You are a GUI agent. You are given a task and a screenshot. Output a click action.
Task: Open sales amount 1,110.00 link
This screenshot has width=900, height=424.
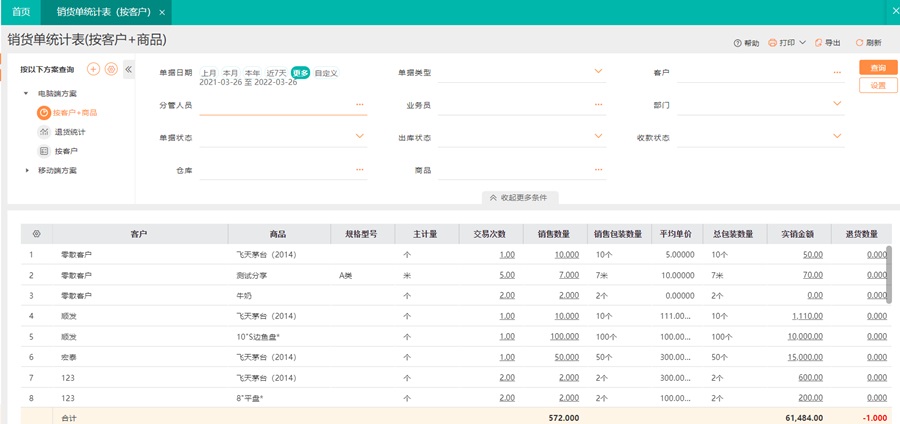[807, 316]
